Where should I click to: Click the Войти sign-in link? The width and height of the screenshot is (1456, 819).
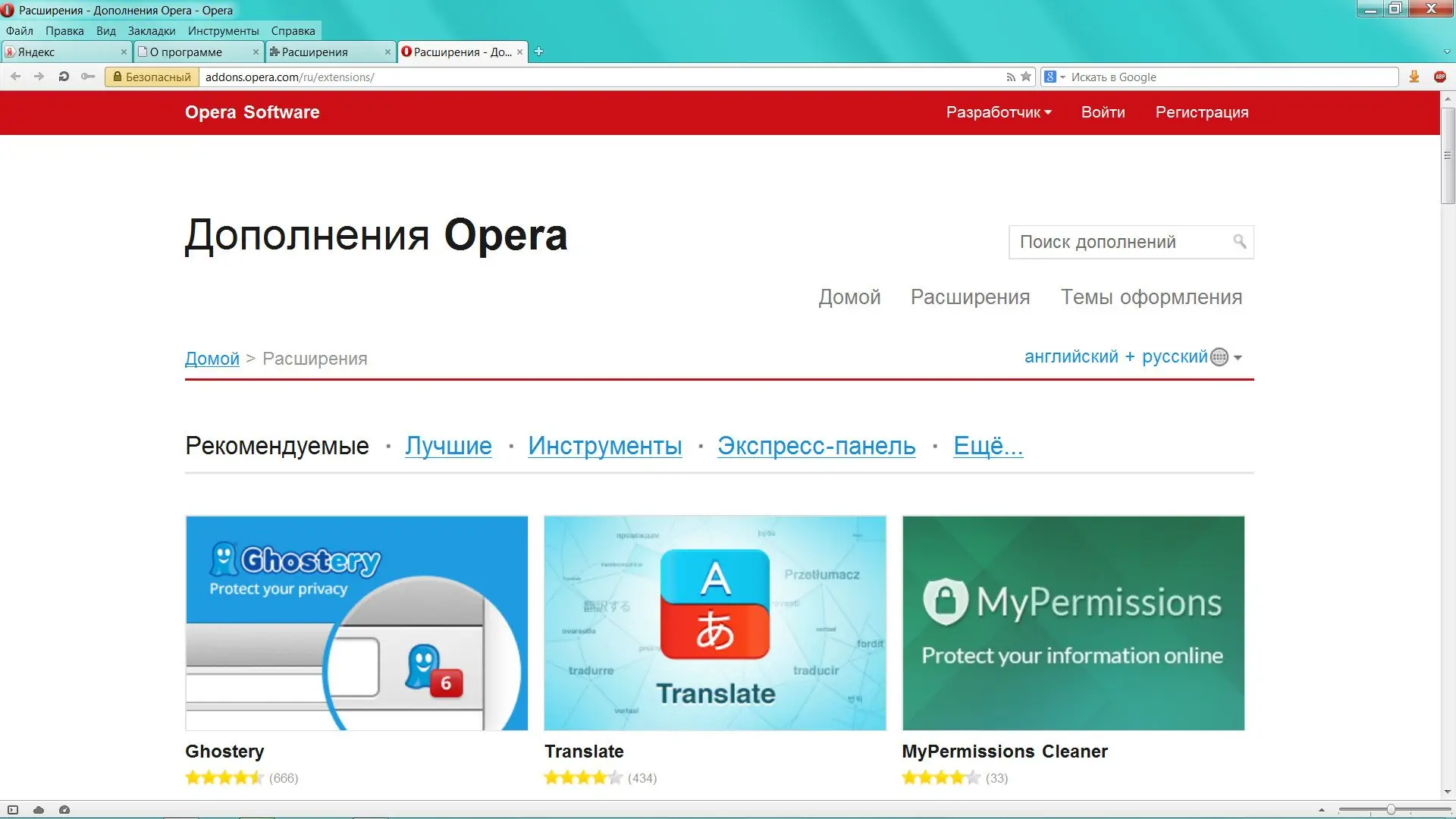click(1103, 112)
